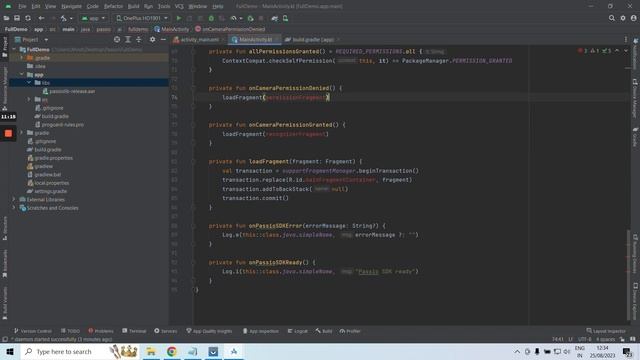Hide the Project panel with minus icon
This screenshot has height=360, width=640.
(x=163, y=40)
